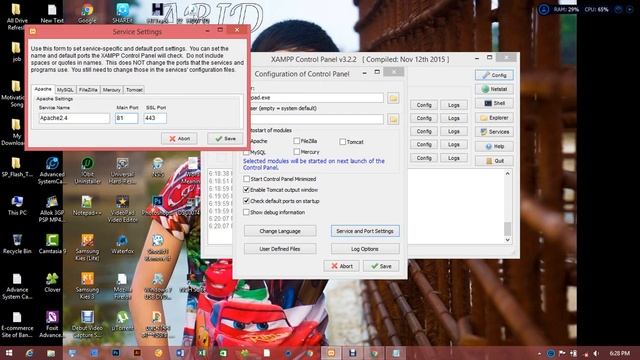Select the Samsung Kies 3 desktop icon
This screenshot has width=640, height=360.
click(87, 286)
